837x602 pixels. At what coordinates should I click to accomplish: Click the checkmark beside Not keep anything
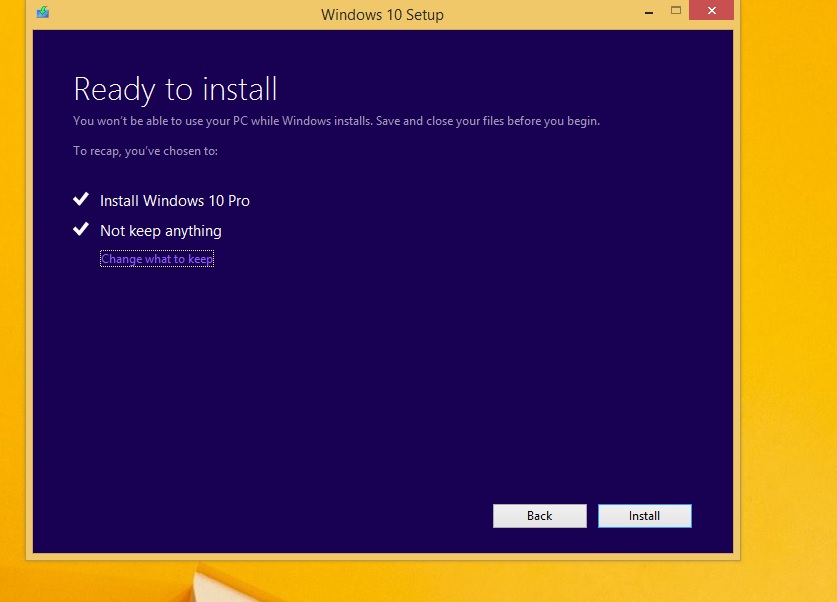pyautogui.click(x=81, y=229)
